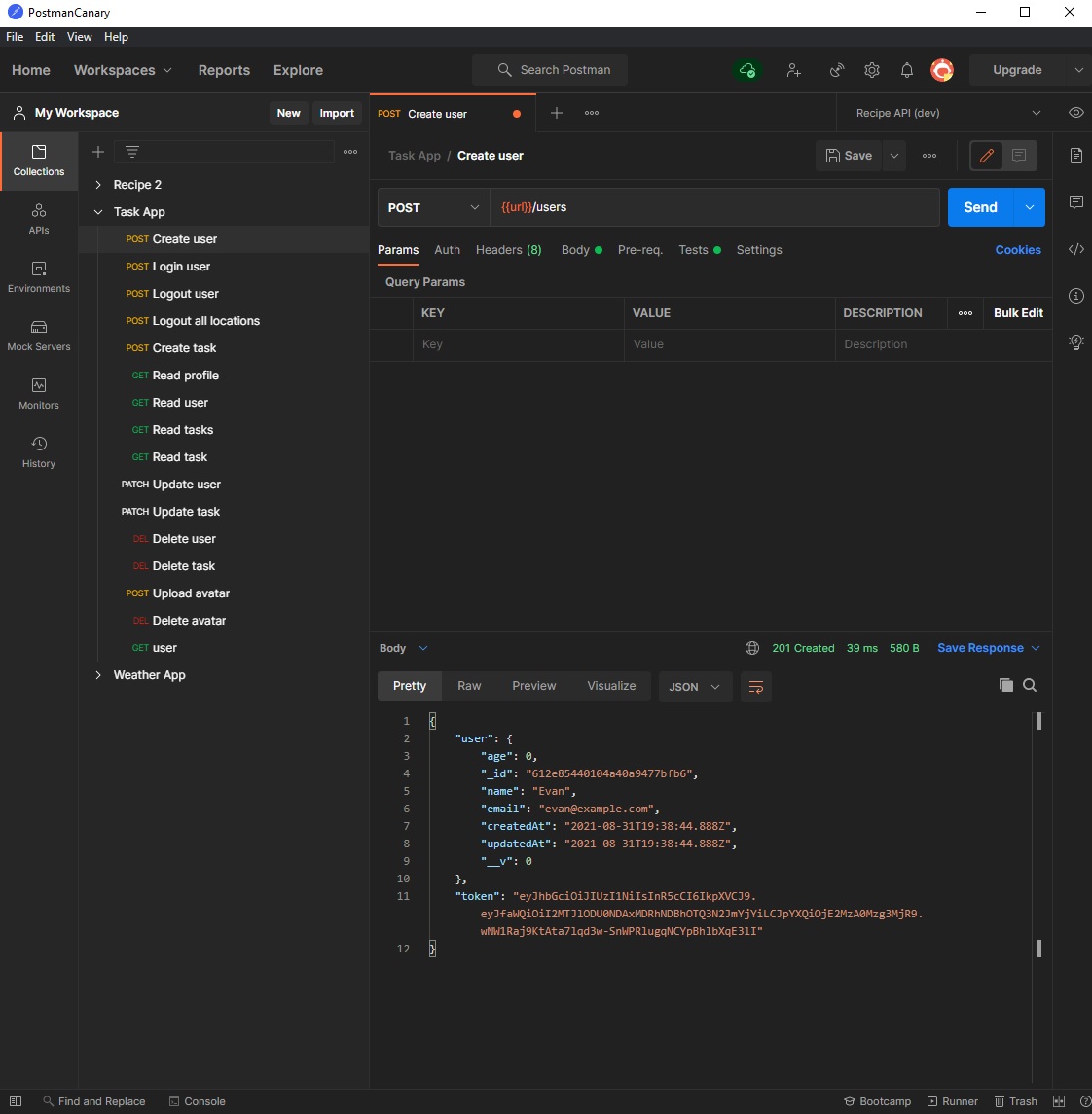Add a new collection with plus icon
The image size is (1092, 1114).
(x=98, y=152)
